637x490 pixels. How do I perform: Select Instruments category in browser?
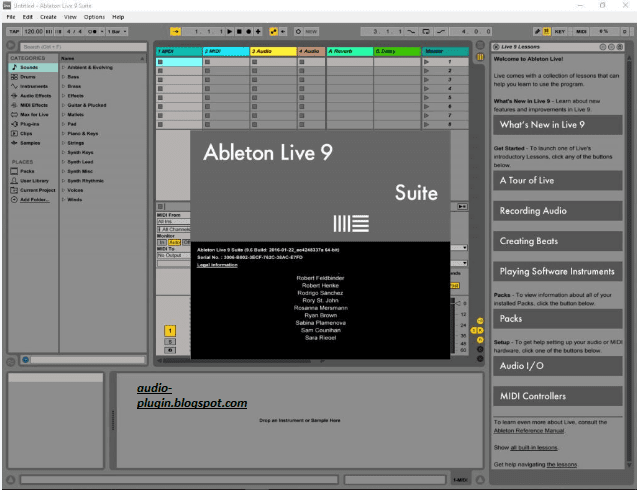tap(33, 86)
